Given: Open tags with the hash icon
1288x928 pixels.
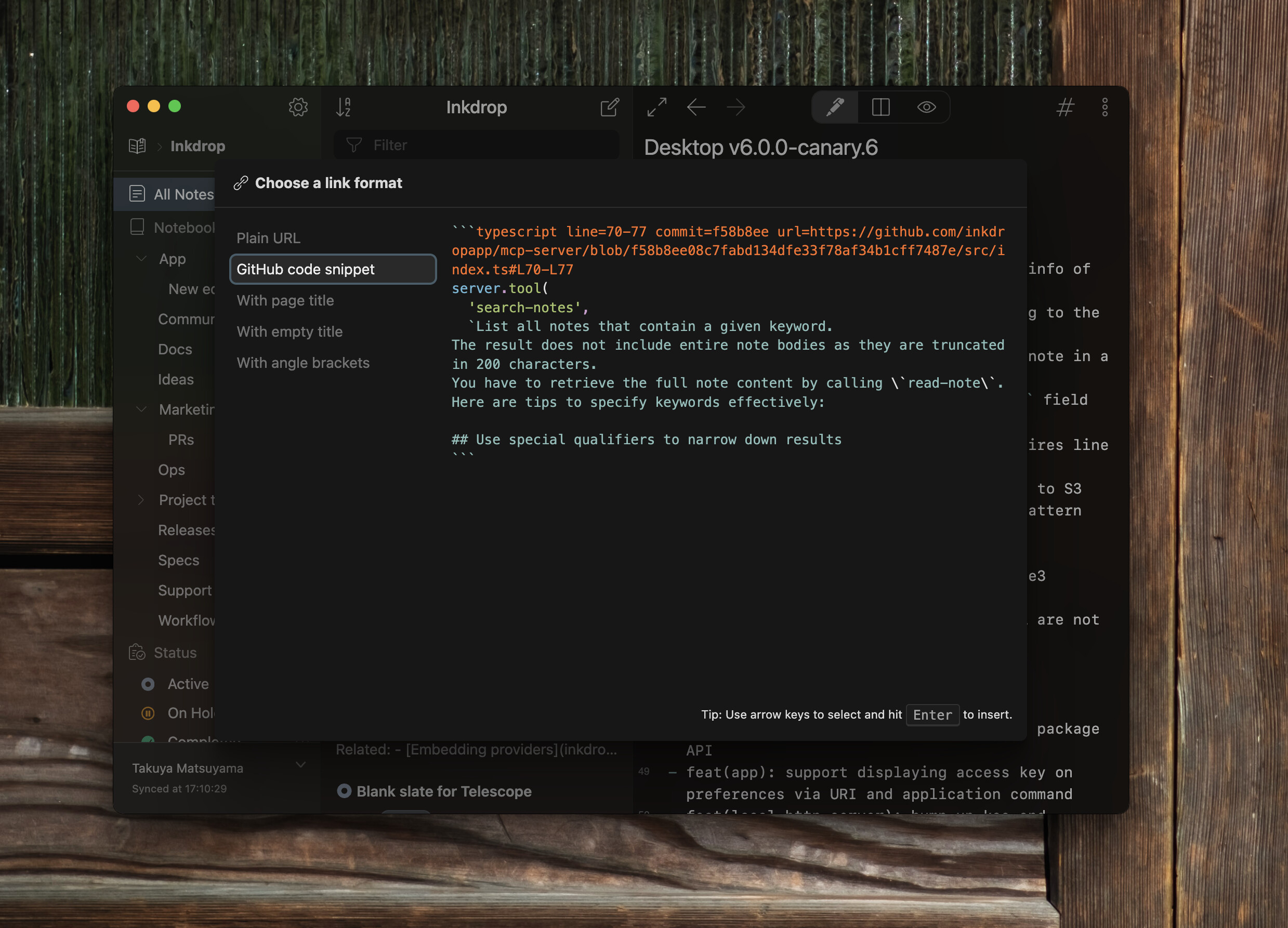Looking at the screenshot, I should (x=1065, y=107).
